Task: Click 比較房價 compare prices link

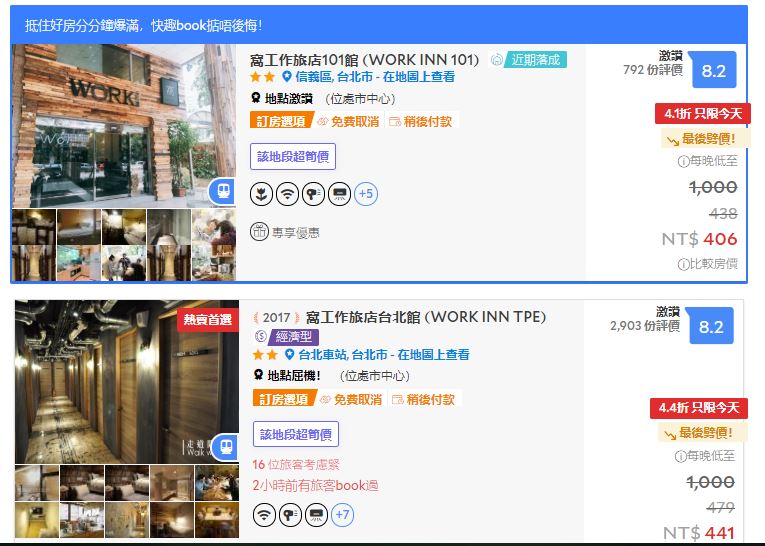Action: tap(713, 264)
